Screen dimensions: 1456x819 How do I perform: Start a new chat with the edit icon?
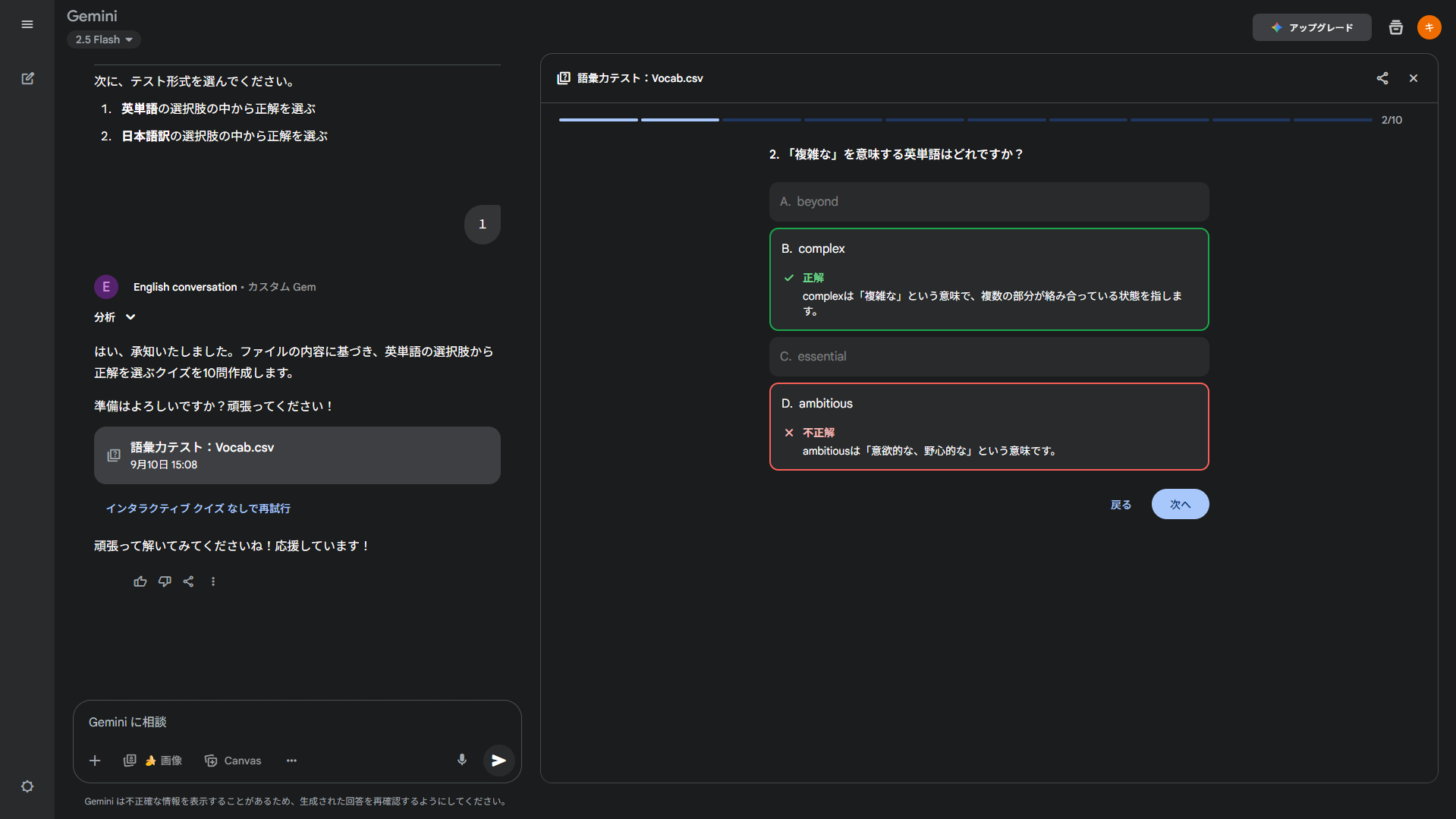point(27,78)
